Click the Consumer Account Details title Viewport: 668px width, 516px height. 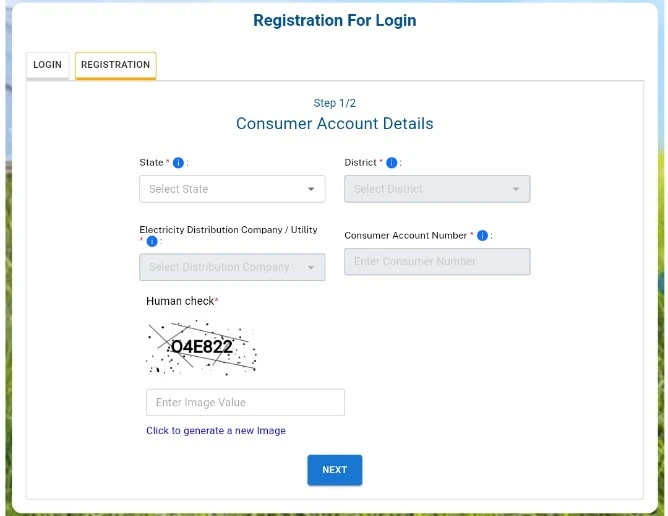pyautogui.click(x=335, y=124)
